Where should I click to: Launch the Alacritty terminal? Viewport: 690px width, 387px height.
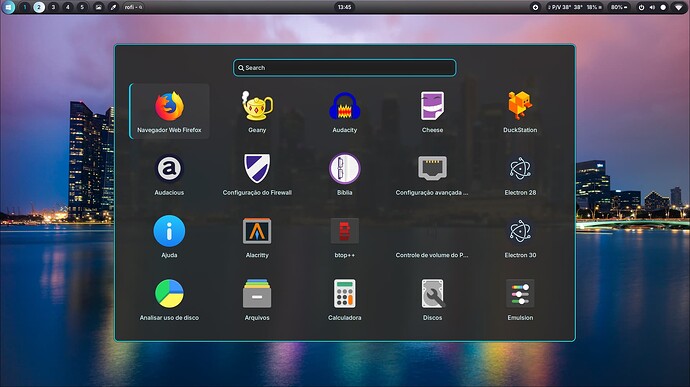(x=257, y=236)
